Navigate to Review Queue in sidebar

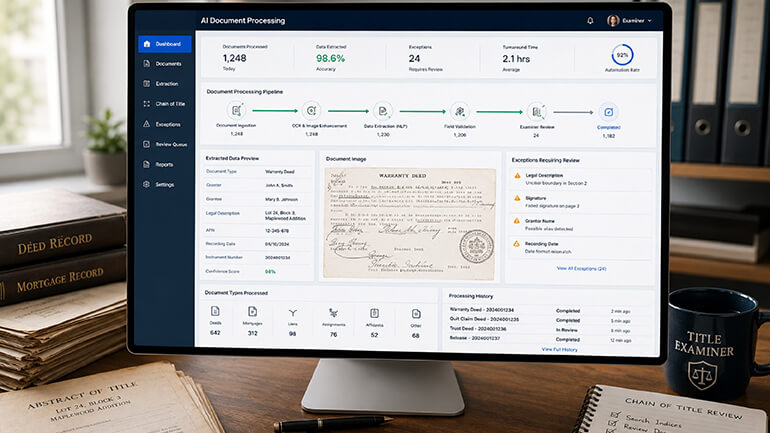pos(165,144)
